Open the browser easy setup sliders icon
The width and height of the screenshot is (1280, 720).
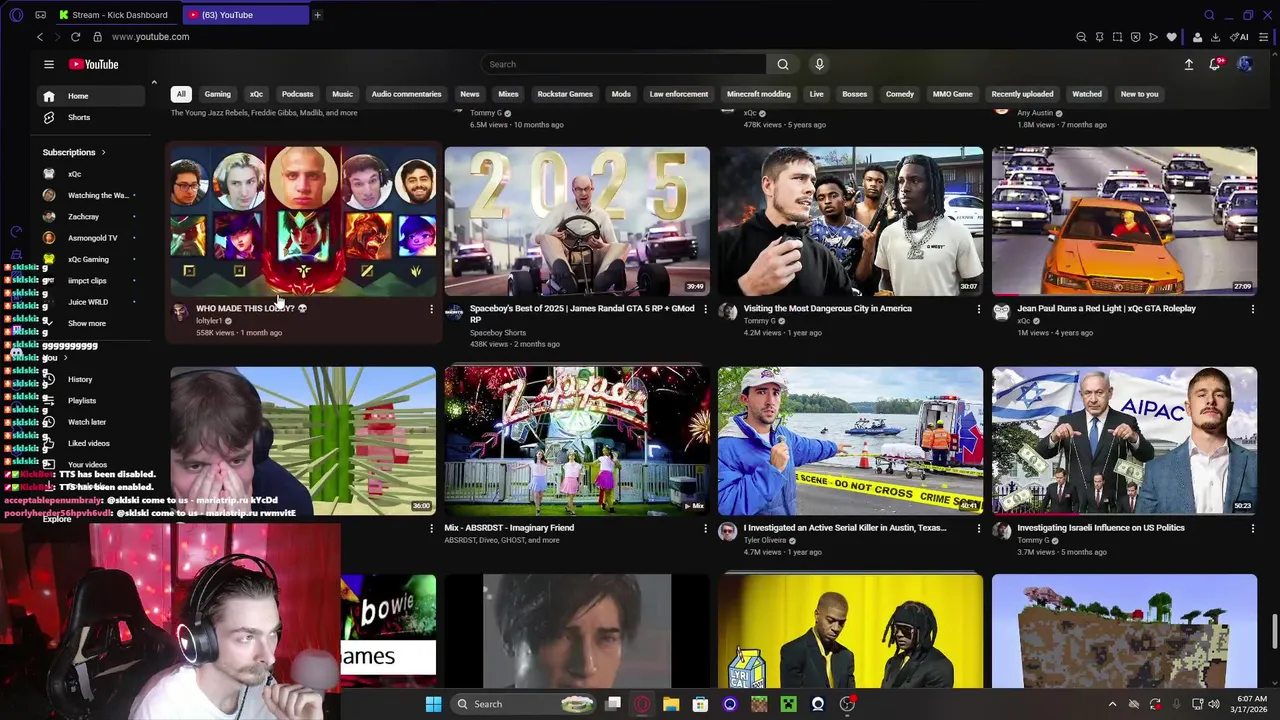[x=1264, y=37]
